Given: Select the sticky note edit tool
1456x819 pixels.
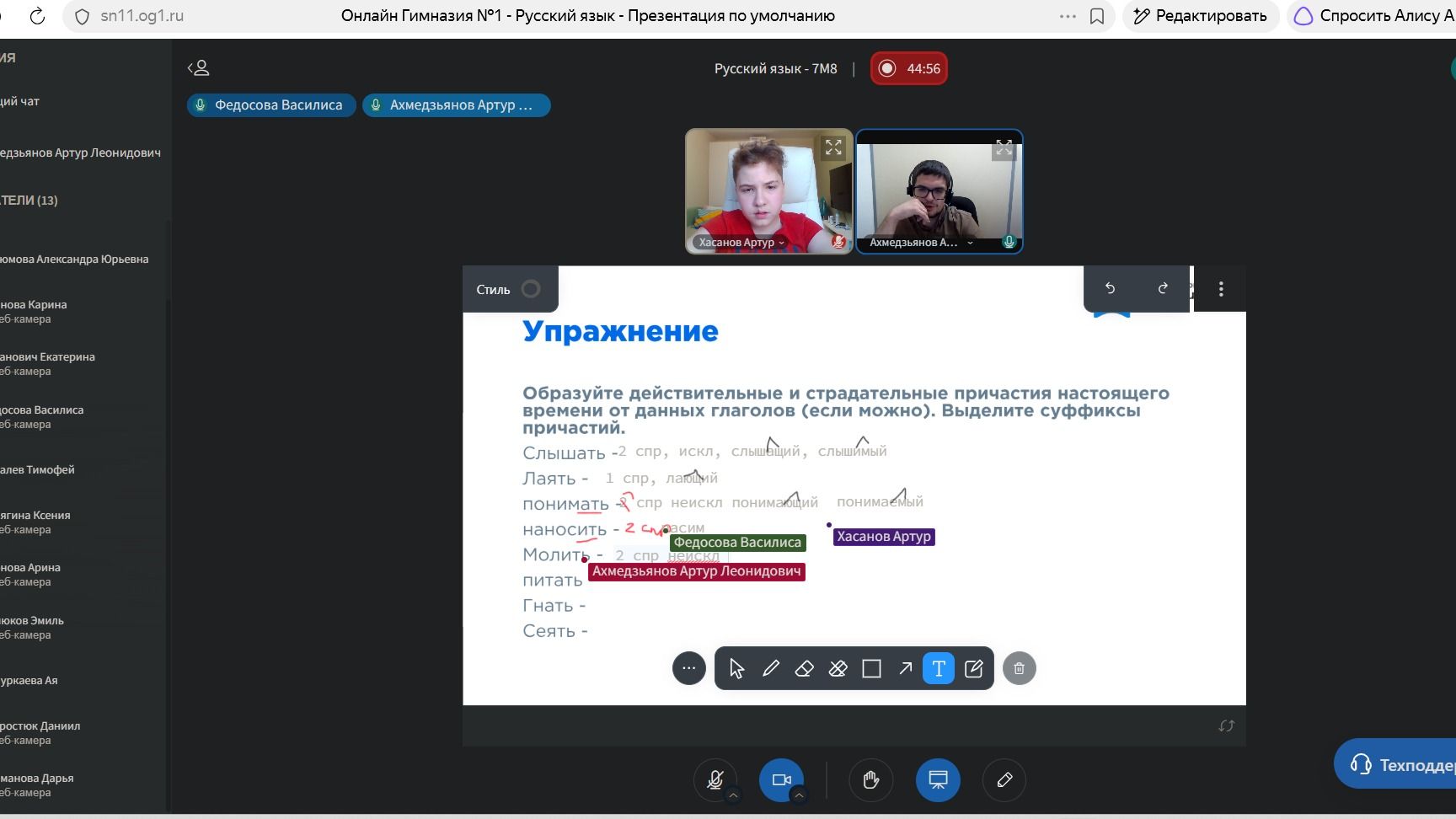Looking at the screenshot, I should (x=973, y=669).
